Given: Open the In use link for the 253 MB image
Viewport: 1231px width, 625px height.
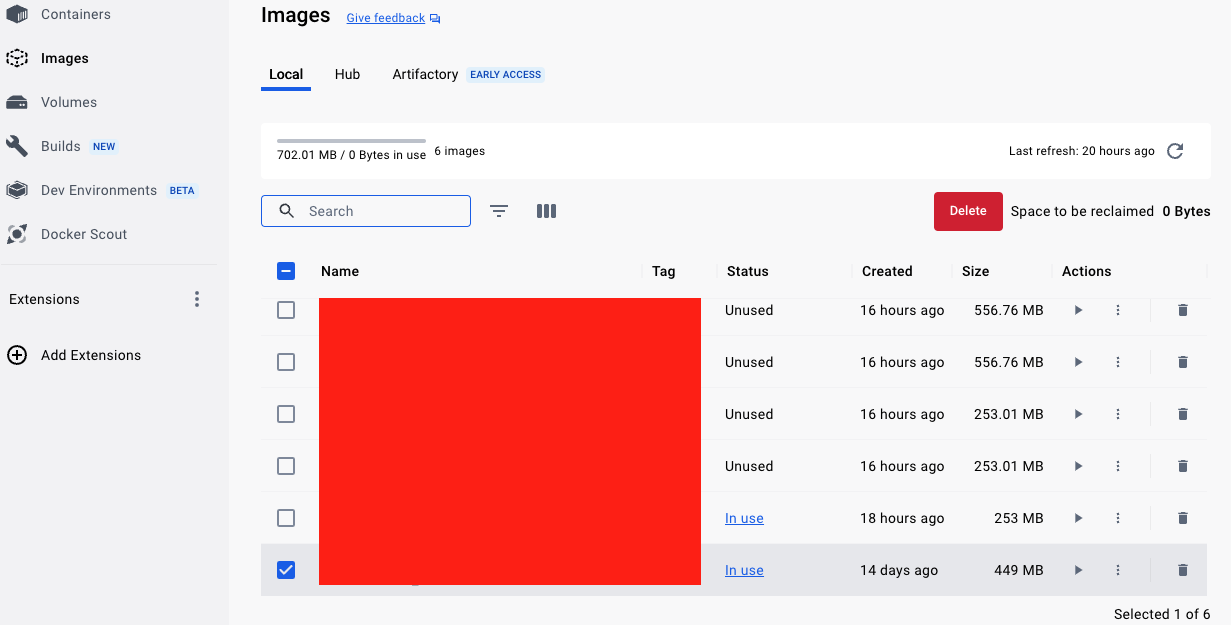Looking at the screenshot, I should click(x=744, y=518).
